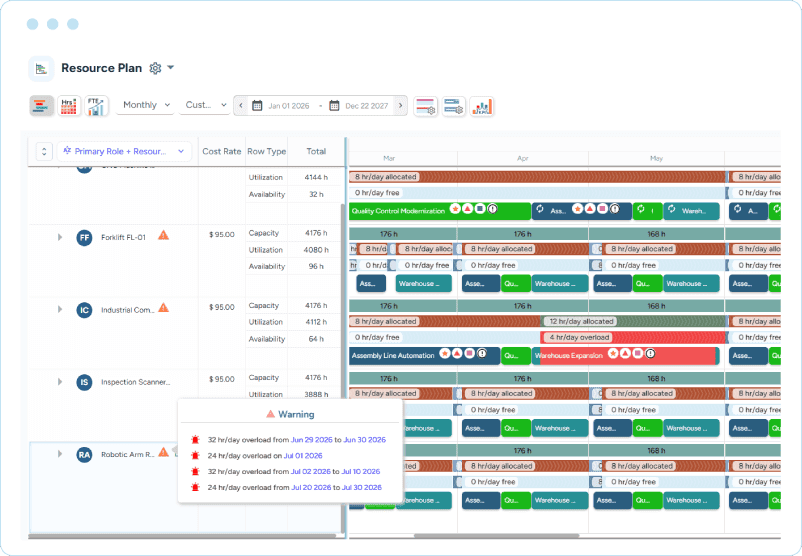Screen dimensions: 802x556
Task: Open the Jul 02 2026 date link
Action: [310, 472]
